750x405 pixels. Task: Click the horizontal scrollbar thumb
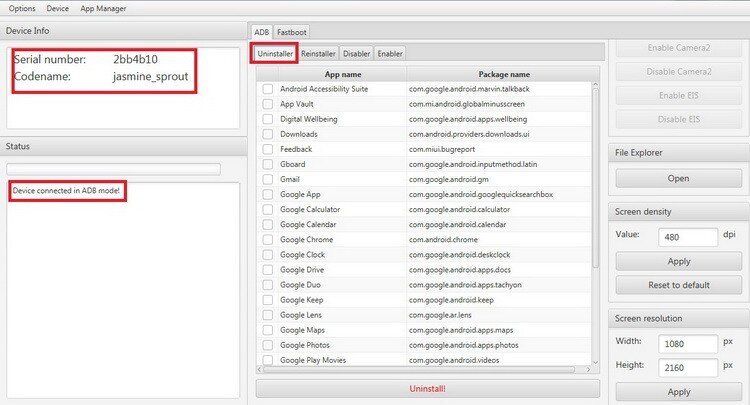(419, 370)
